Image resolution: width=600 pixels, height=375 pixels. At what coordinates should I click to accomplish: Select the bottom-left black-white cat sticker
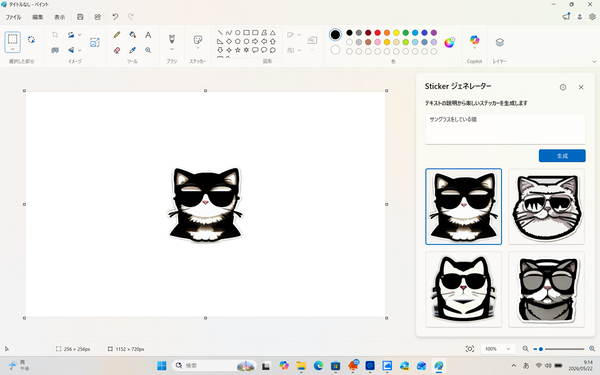pyautogui.click(x=463, y=289)
